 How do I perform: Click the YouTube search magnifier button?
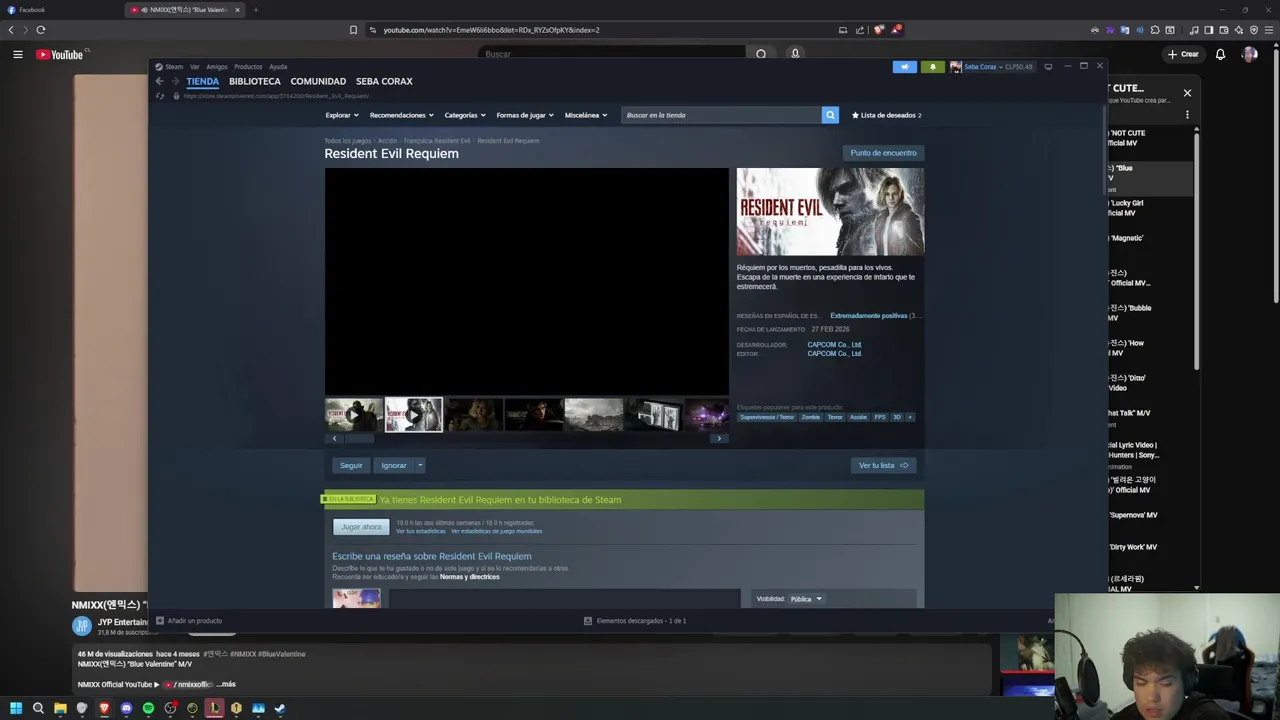coord(761,54)
